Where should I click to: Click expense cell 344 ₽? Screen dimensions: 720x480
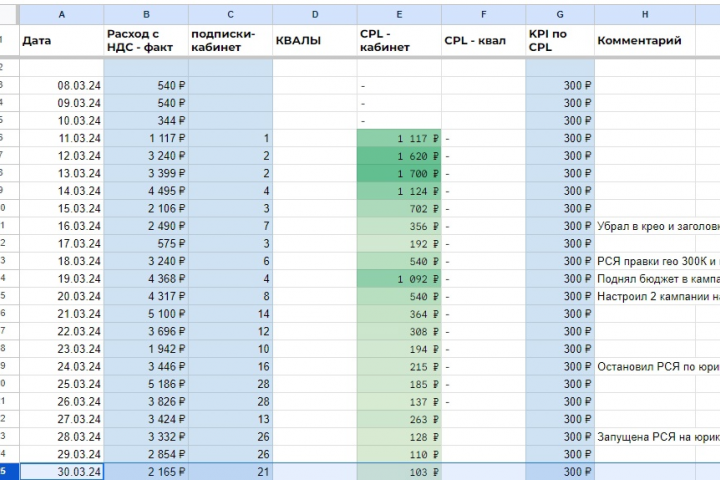(146, 120)
